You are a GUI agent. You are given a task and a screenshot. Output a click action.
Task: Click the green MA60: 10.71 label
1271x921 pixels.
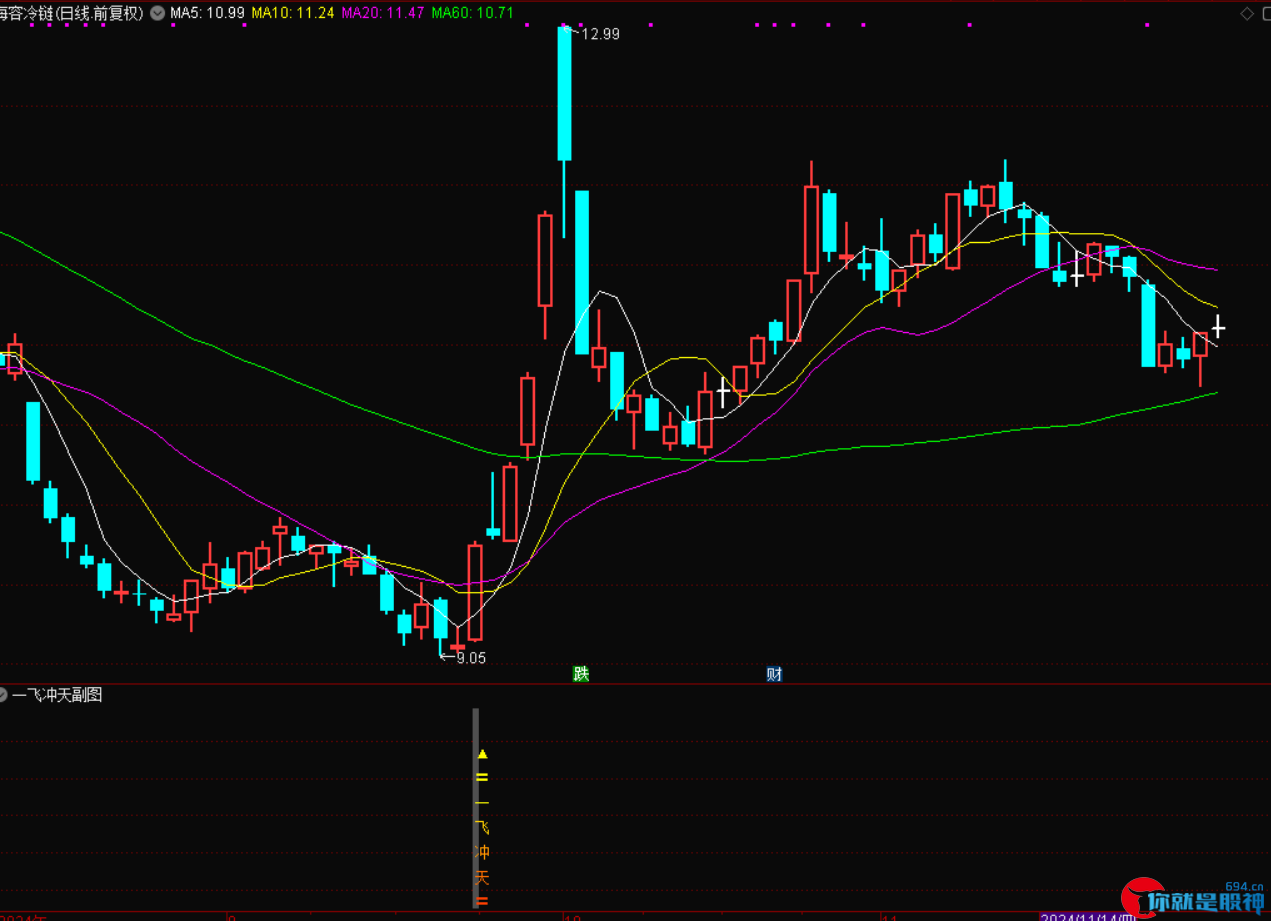[x=473, y=14]
